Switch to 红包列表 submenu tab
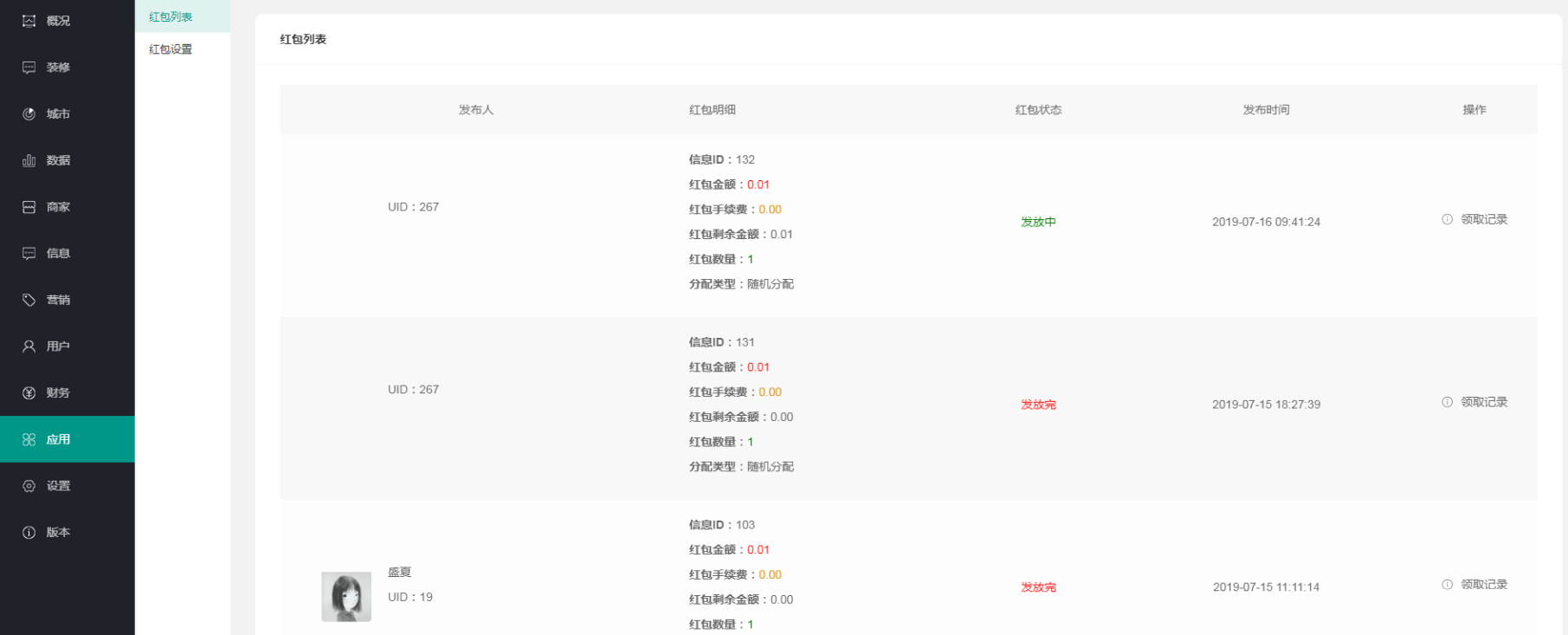 click(x=183, y=16)
